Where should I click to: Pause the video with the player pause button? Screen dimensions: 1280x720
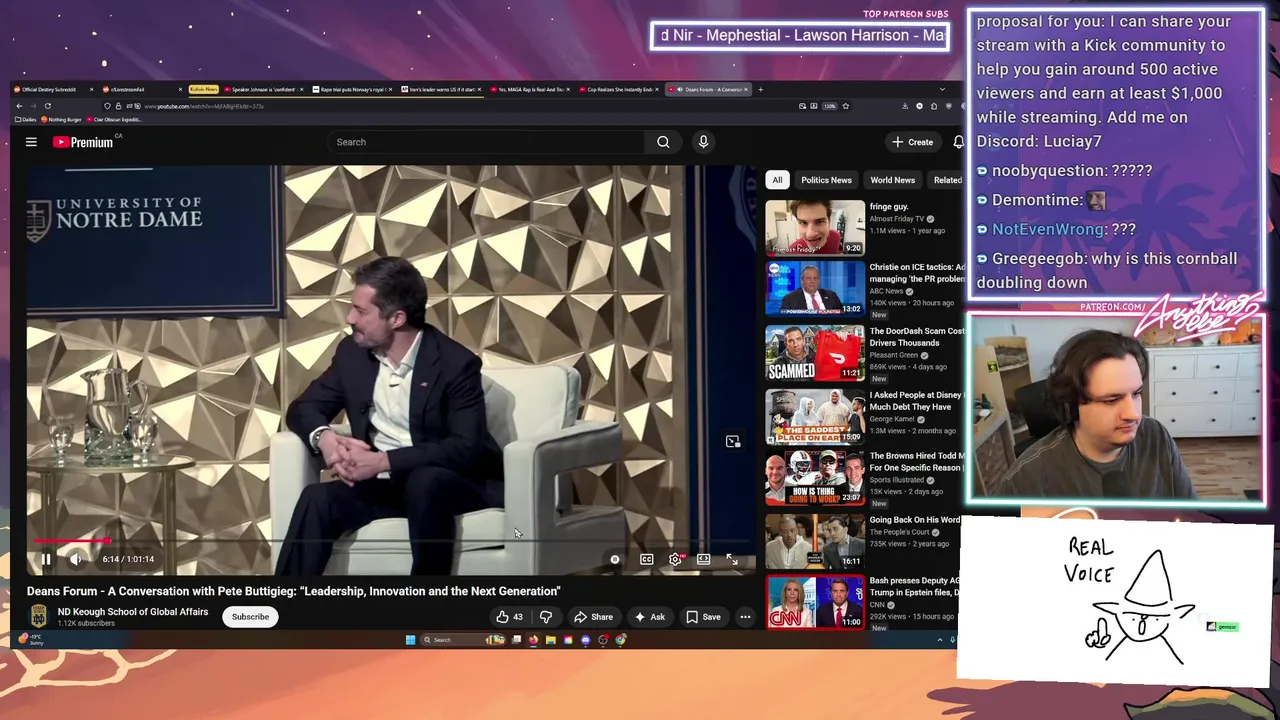click(x=46, y=559)
